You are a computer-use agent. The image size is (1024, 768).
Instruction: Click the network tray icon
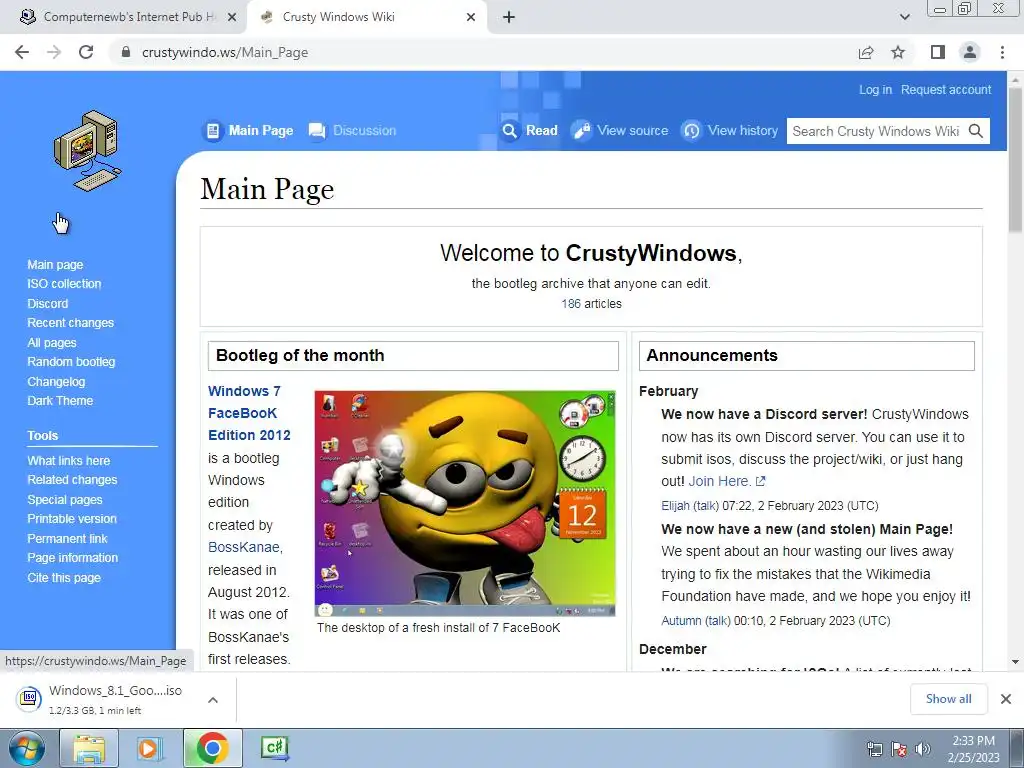click(874, 749)
